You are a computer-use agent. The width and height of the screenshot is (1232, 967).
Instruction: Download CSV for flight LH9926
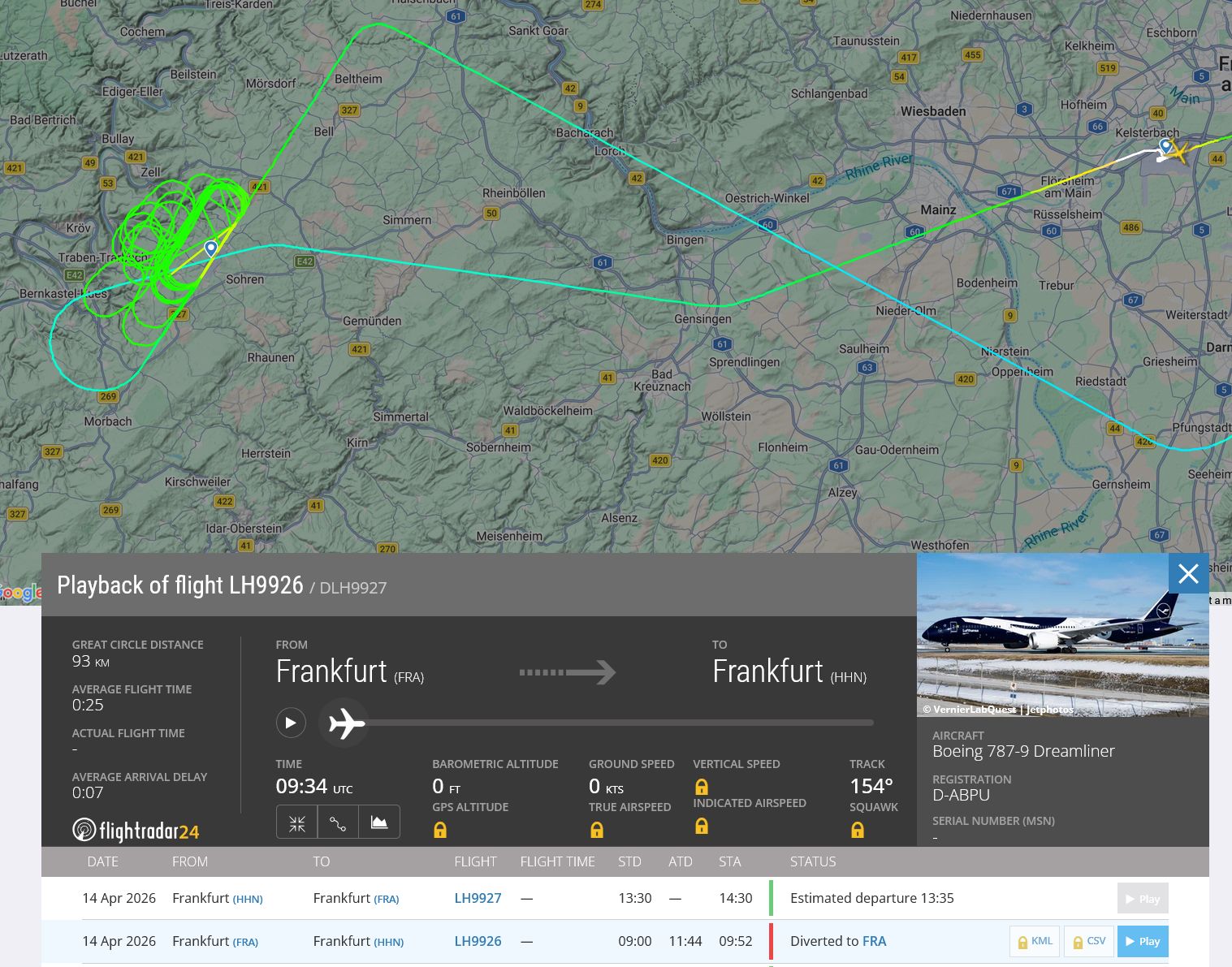pyautogui.click(x=1088, y=942)
